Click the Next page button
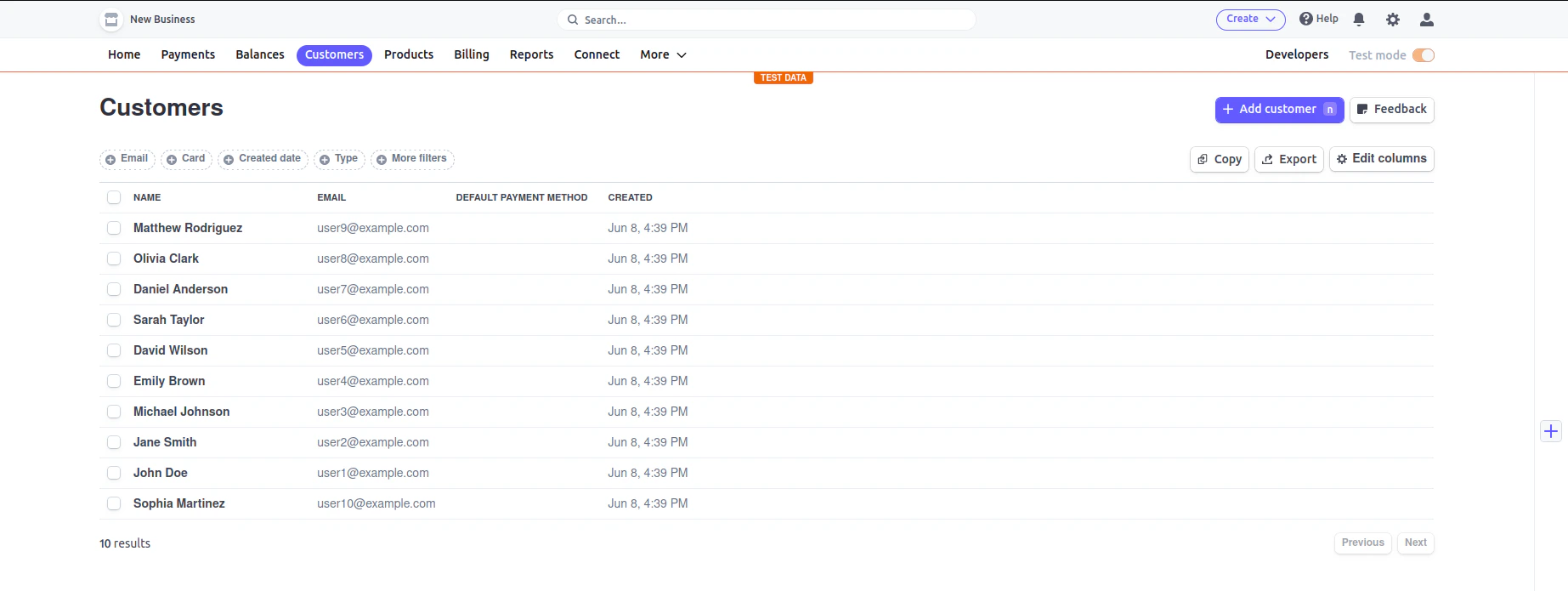 tap(1416, 543)
